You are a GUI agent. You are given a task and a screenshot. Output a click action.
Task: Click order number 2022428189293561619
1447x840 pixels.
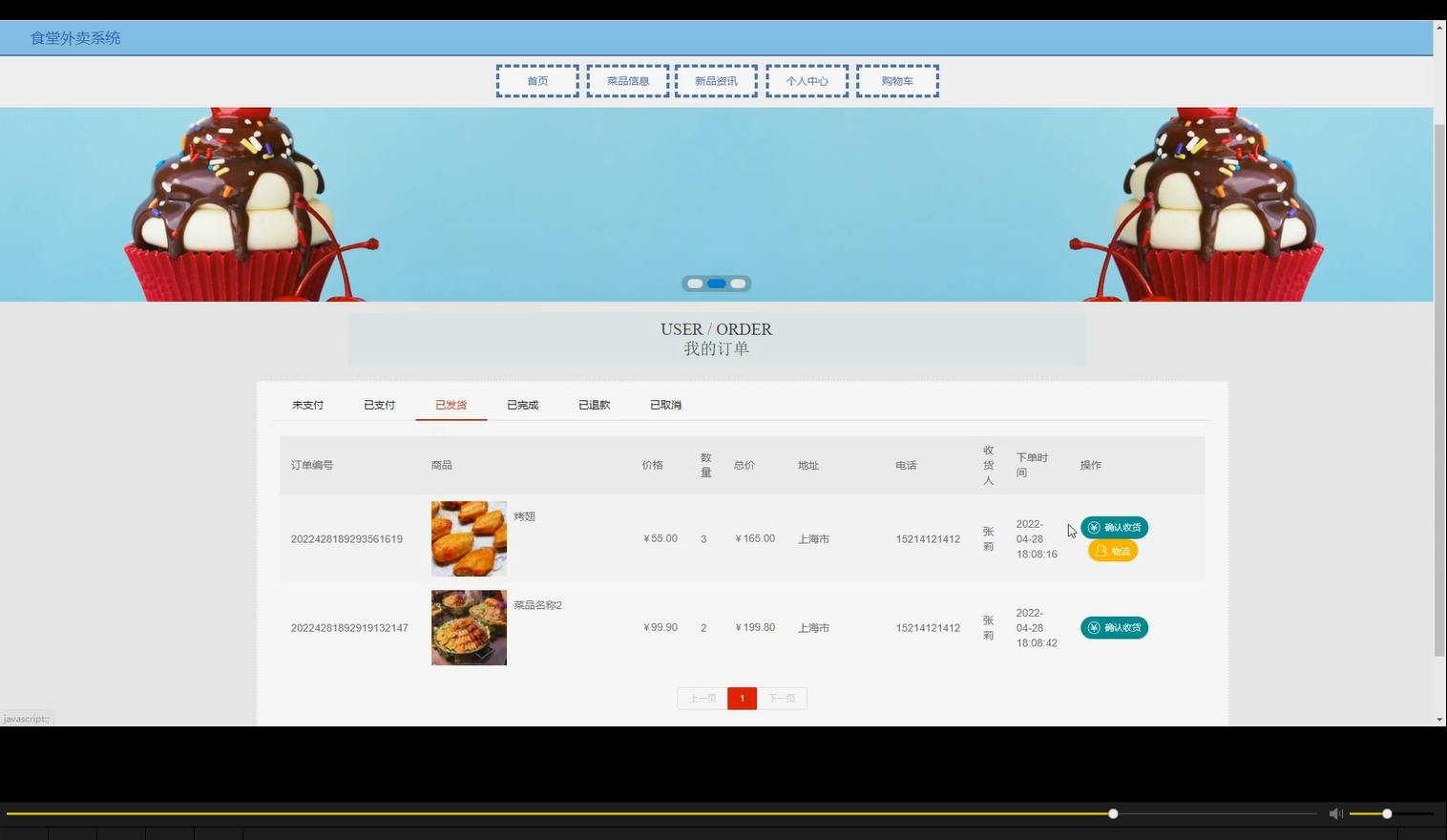click(346, 539)
